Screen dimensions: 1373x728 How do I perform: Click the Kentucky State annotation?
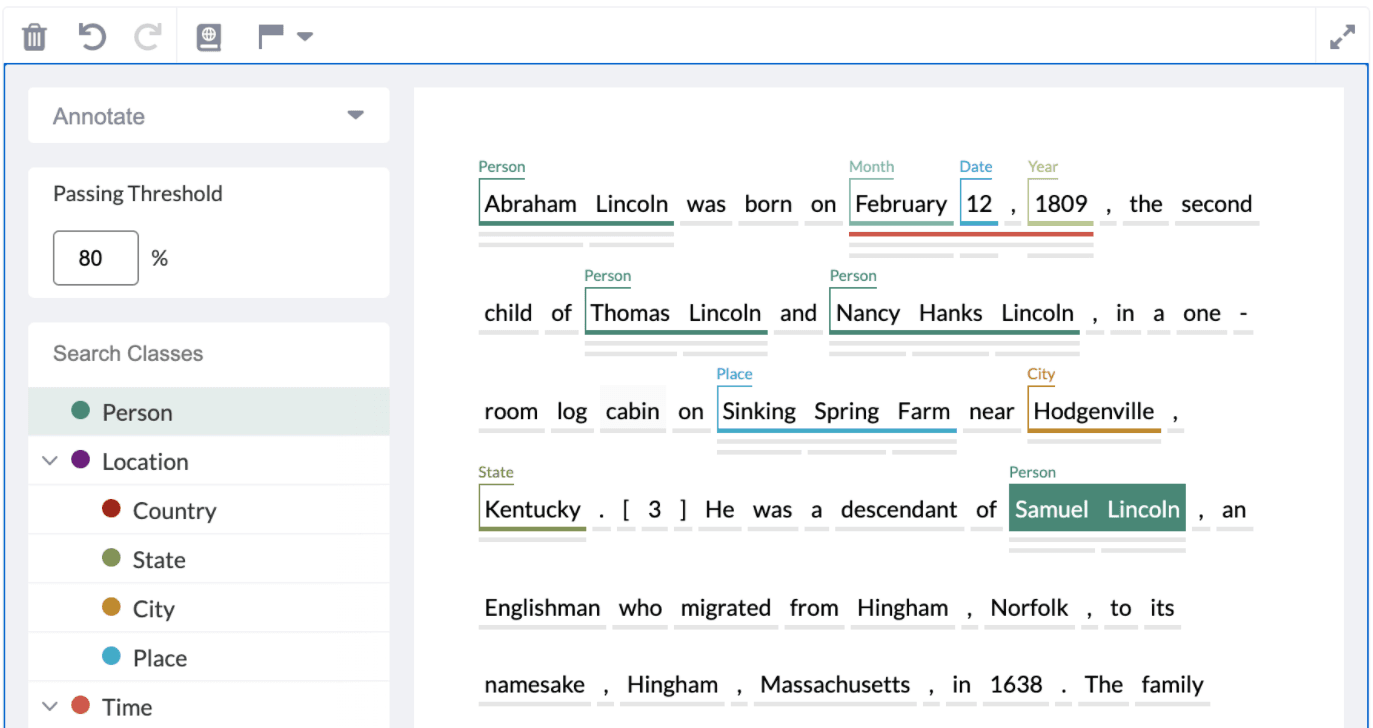click(x=531, y=509)
